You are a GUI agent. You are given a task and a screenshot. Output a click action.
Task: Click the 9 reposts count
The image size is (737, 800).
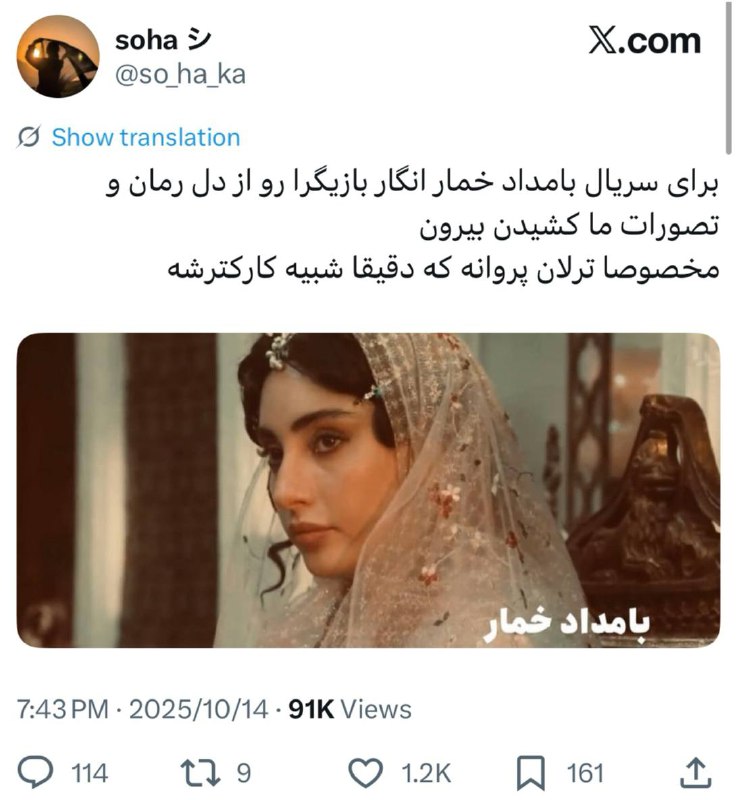click(244, 773)
